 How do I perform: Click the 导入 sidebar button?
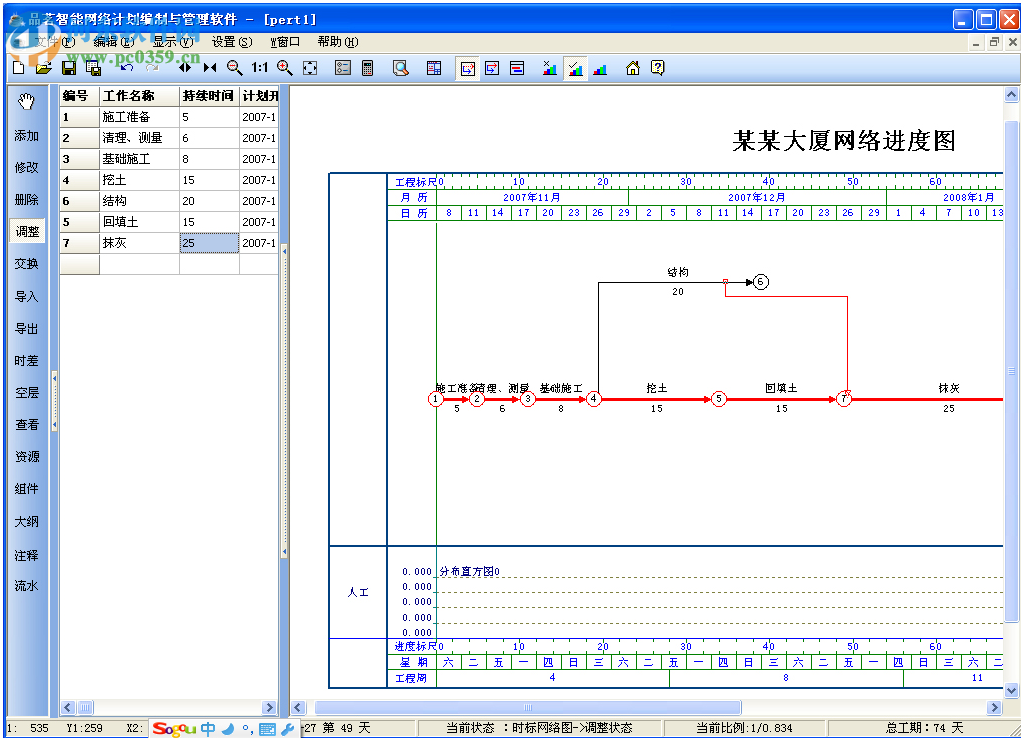tap(27, 296)
